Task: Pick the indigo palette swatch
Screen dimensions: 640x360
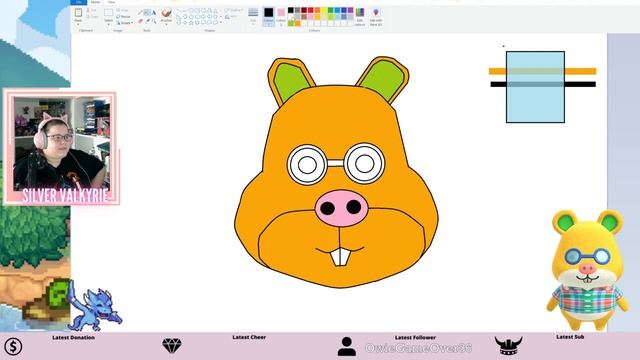Action: (344, 10)
